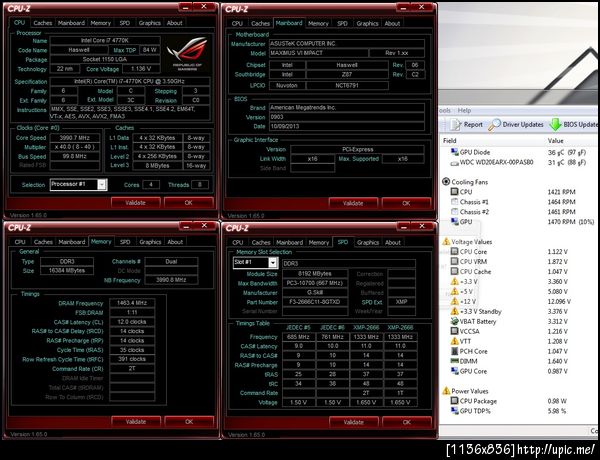Click Validate in the Mainboard window
This screenshot has width=600, height=460.
pos(353,203)
